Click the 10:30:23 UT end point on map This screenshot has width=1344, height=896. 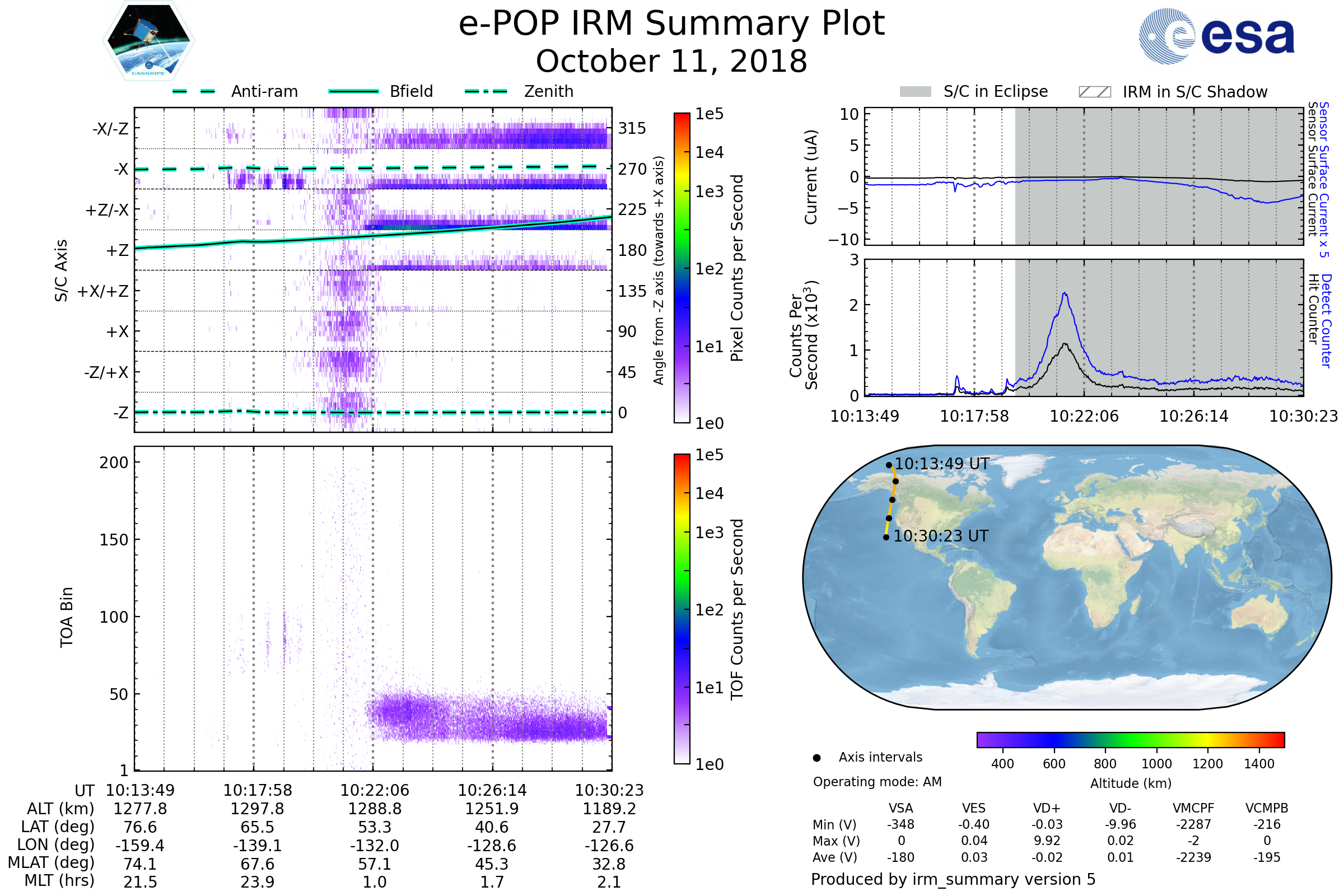[x=886, y=537]
